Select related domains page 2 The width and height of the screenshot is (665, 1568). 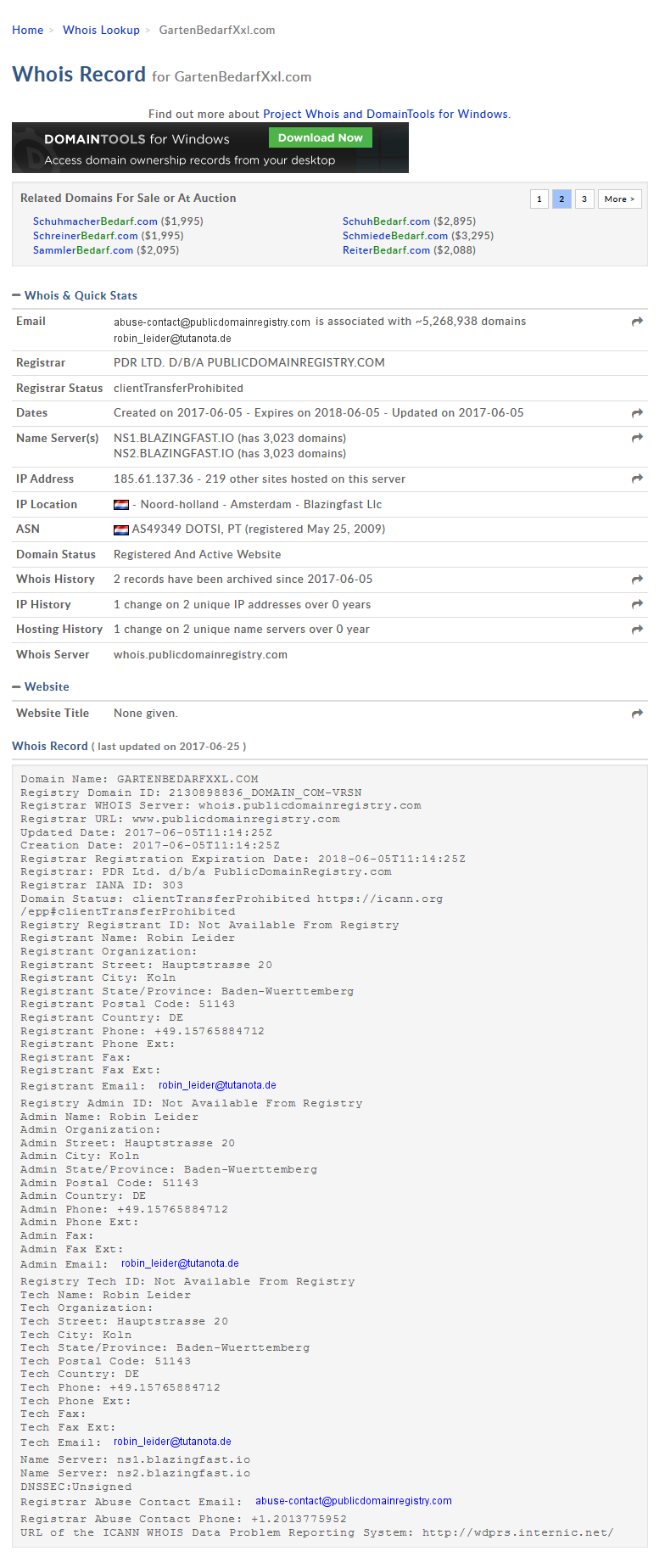click(x=562, y=199)
